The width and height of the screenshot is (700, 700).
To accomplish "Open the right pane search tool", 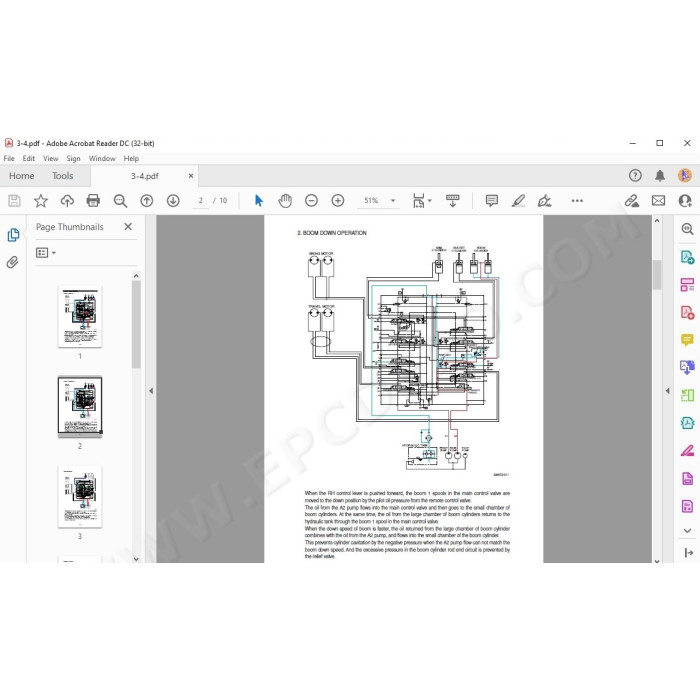I will tap(688, 229).
